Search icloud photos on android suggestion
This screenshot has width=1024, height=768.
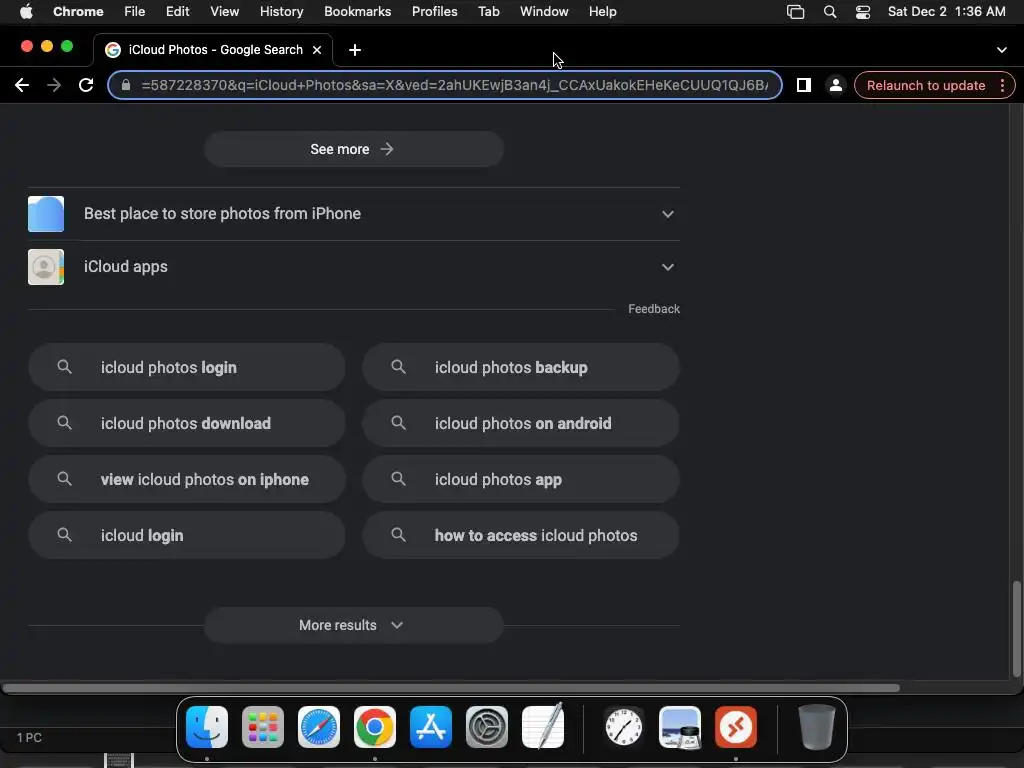pyautogui.click(x=520, y=423)
